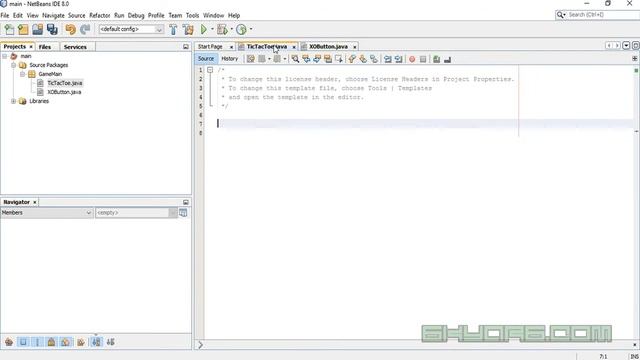This screenshot has width=640, height=360.
Task: Click the grey Redo arrow icon
Action: tap(85, 29)
